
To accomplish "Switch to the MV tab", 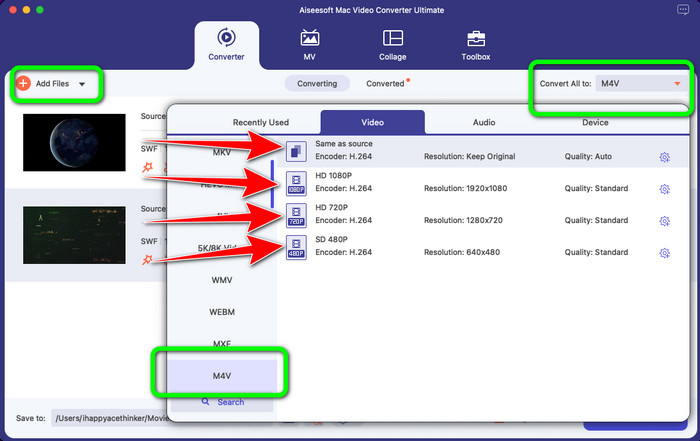I will pos(309,45).
